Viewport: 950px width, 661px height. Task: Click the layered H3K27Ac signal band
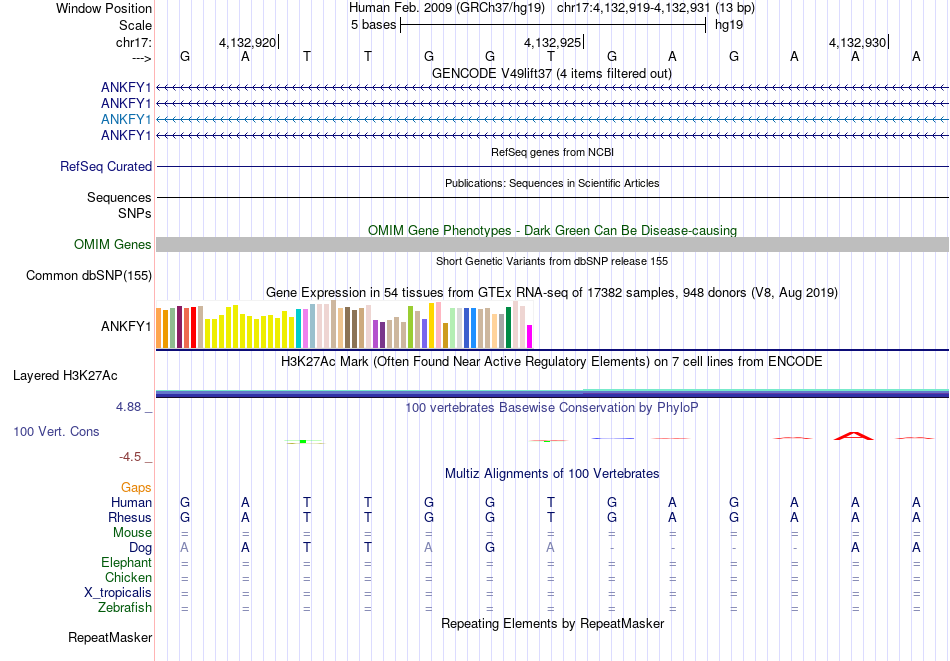click(552, 393)
